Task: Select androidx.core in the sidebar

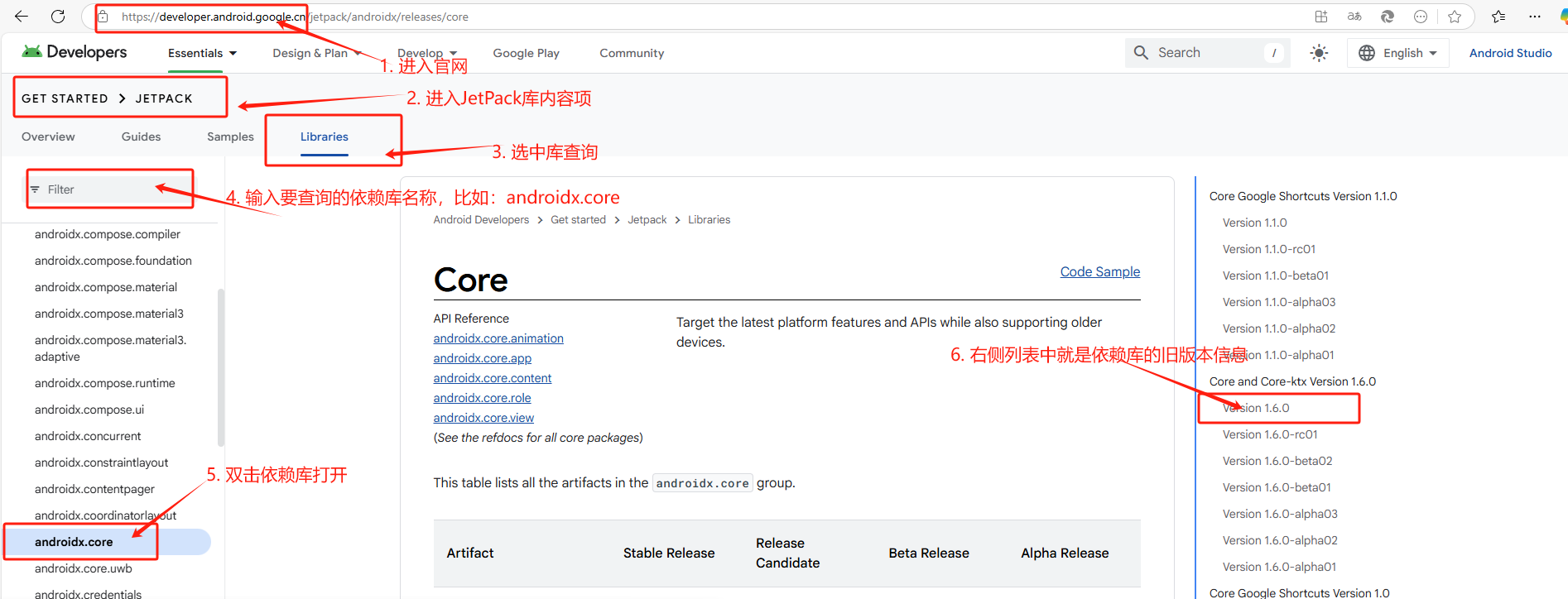Action: tap(108, 542)
